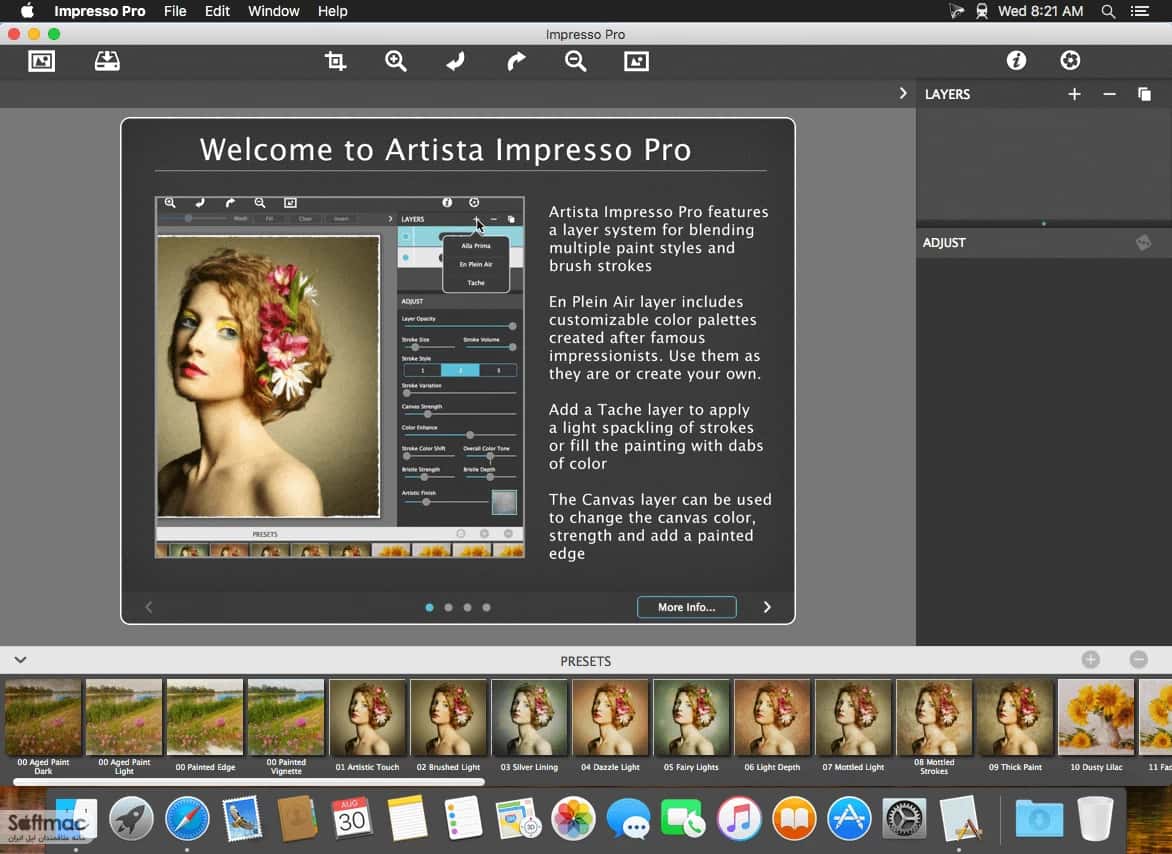Apply the 02 Brushed Light preset

448,725
